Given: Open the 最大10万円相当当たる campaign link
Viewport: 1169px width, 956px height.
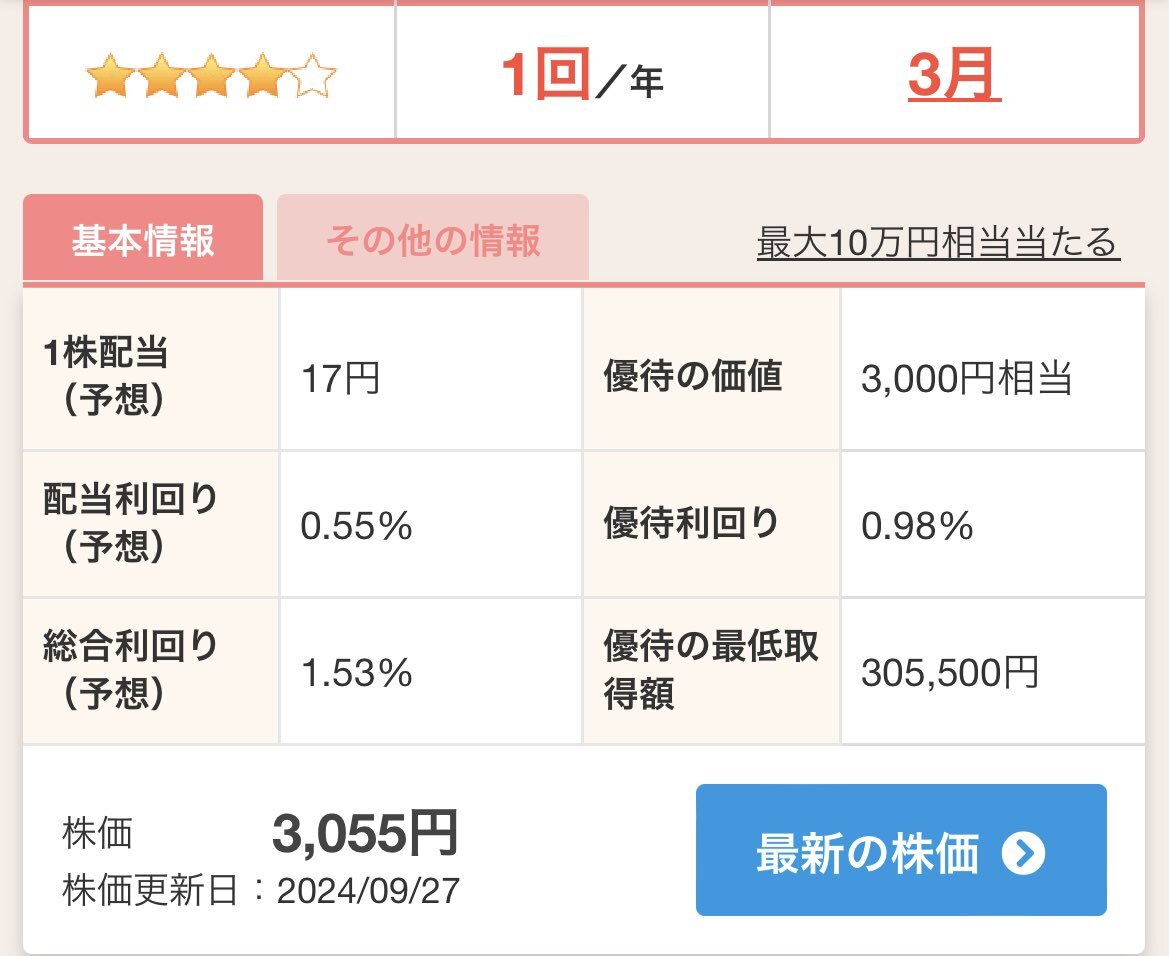Looking at the screenshot, I should pyautogui.click(x=938, y=240).
